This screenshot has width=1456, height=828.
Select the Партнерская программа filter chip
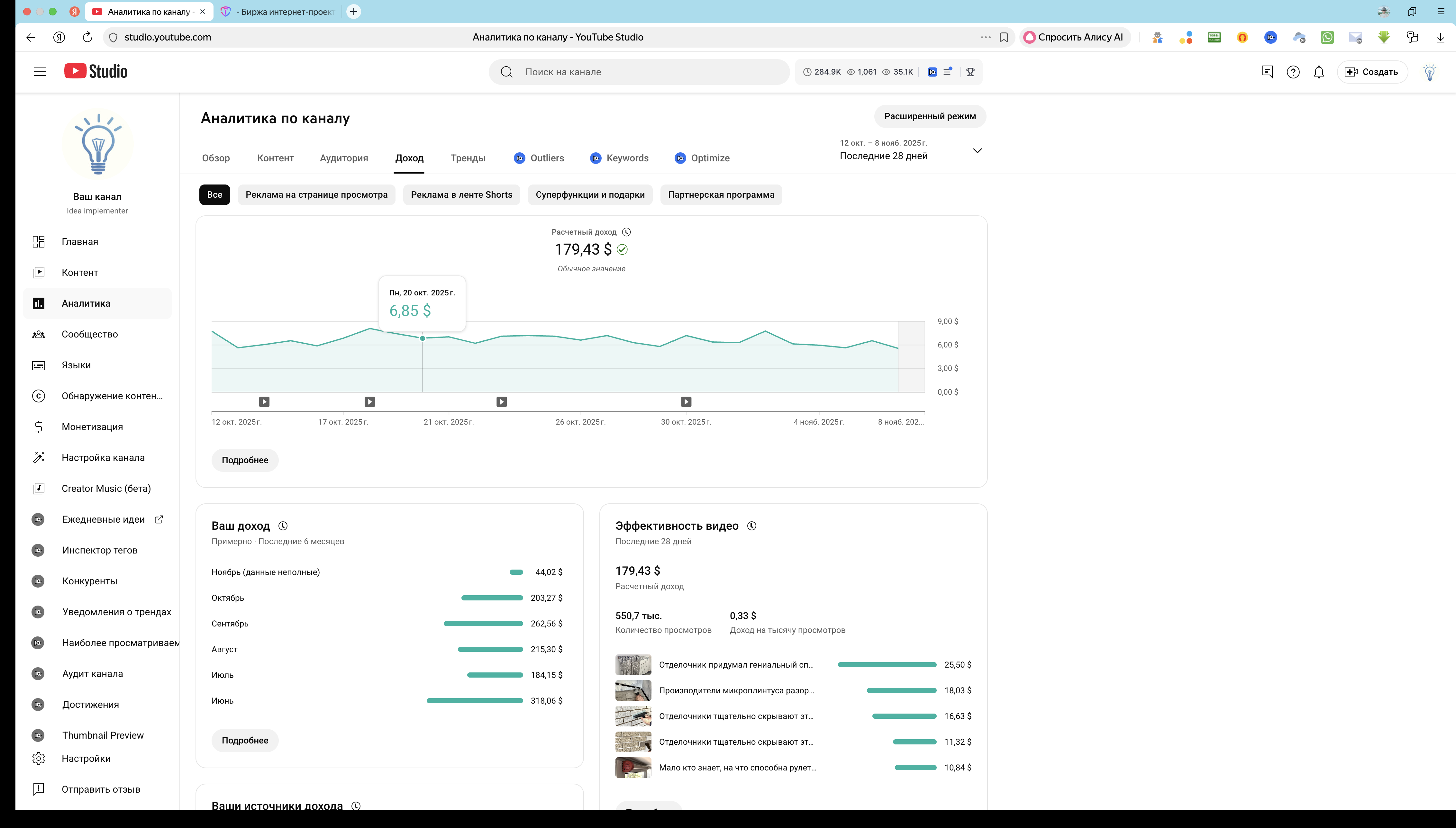click(721, 194)
